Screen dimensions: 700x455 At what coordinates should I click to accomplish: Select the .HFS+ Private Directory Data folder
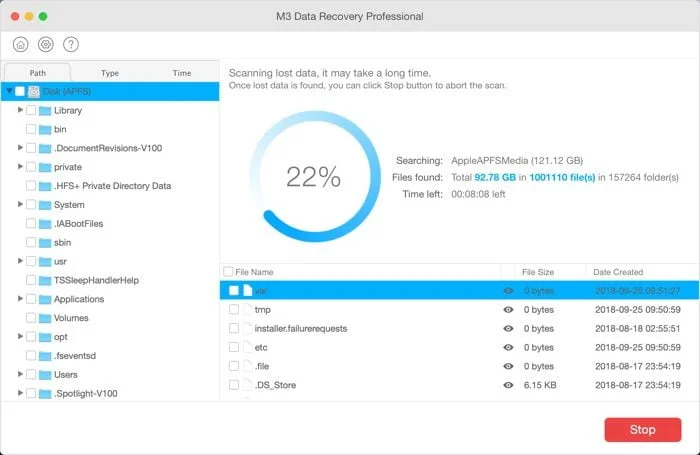pos(112,186)
